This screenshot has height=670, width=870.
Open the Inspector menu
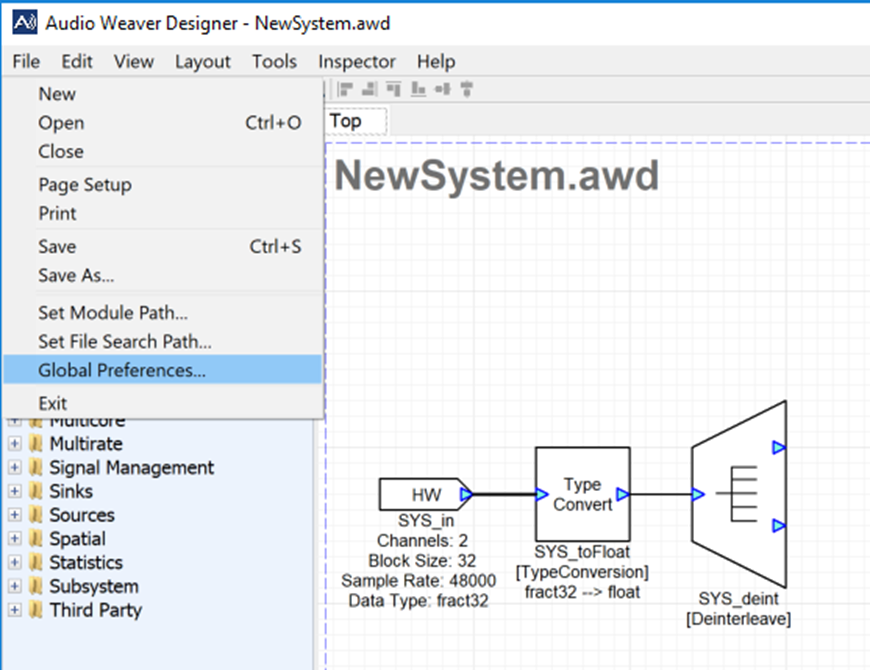point(357,61)
